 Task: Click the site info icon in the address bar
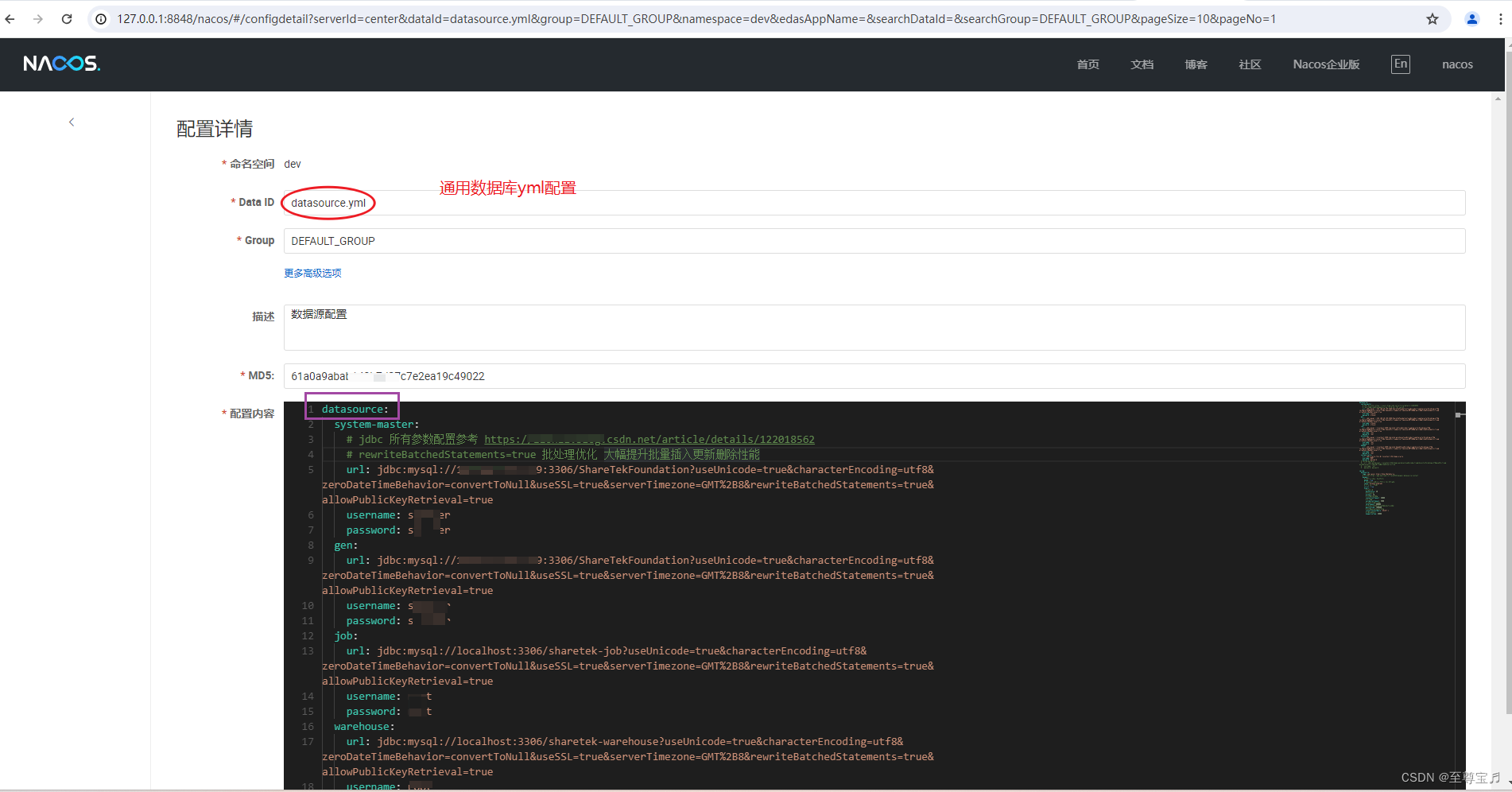point(100,18)
